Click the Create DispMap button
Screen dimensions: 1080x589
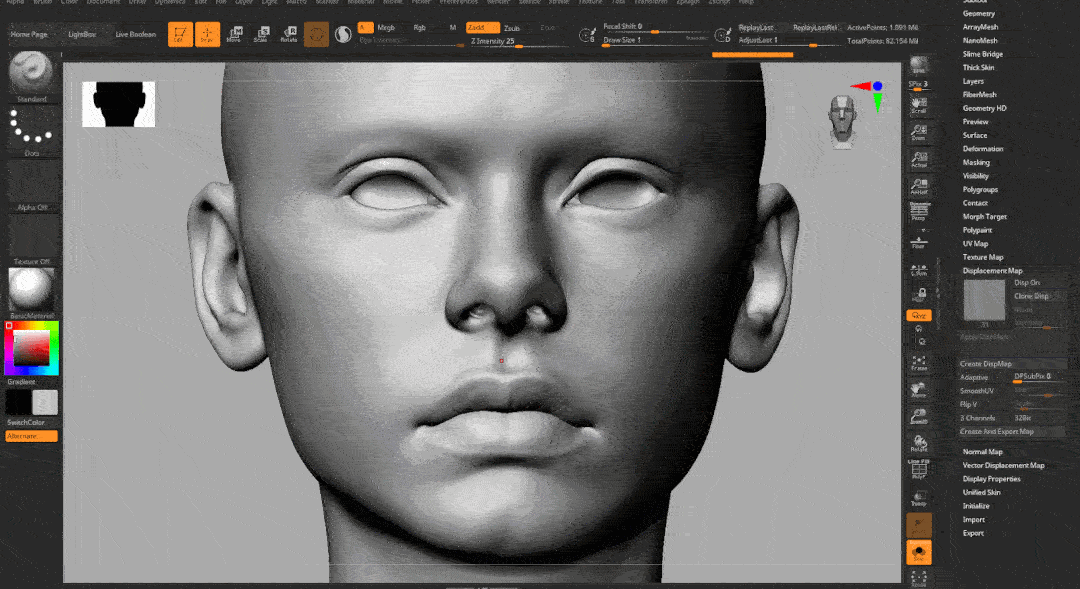pyautogui.click(x=985, y=364)
